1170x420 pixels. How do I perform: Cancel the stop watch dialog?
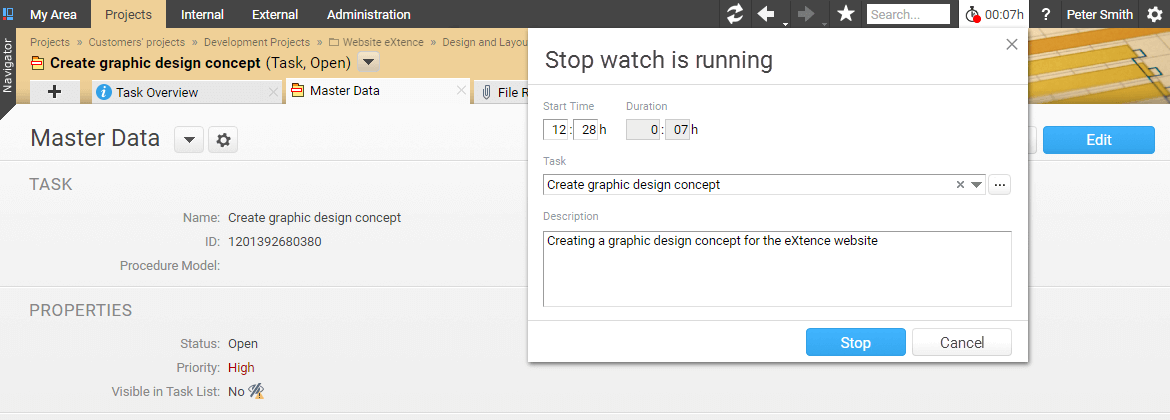tap(961, 342)
